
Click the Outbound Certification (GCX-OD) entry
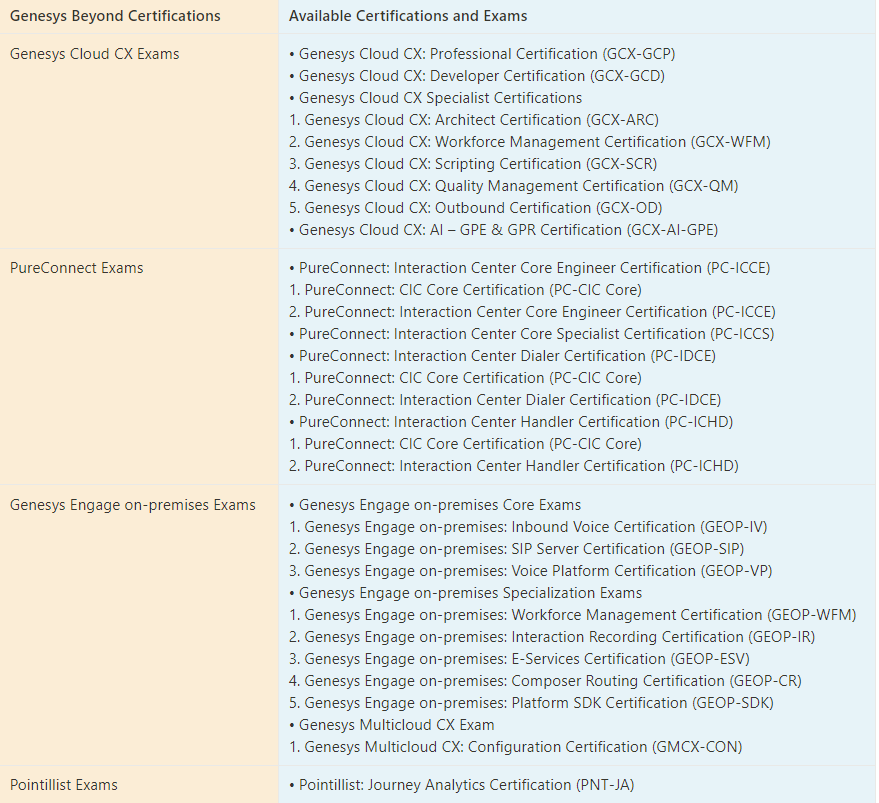[x=475, y=207]
